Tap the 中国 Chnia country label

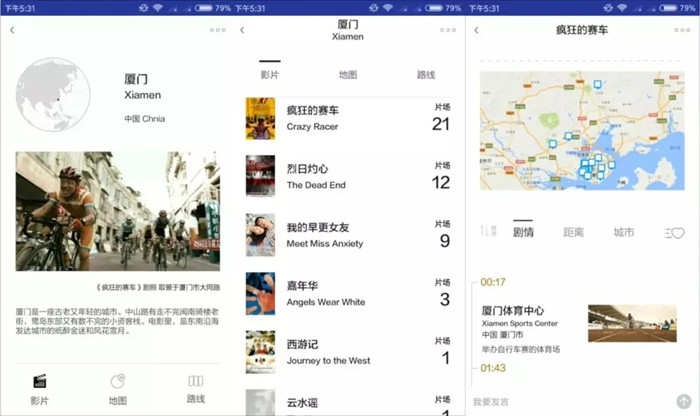pos(145,119)
